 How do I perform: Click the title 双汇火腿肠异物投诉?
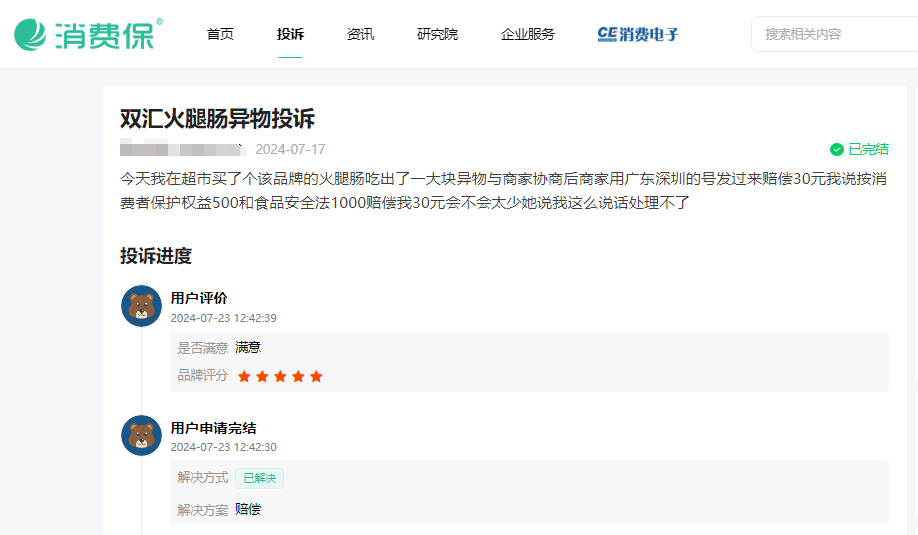[x=217, y=118]
